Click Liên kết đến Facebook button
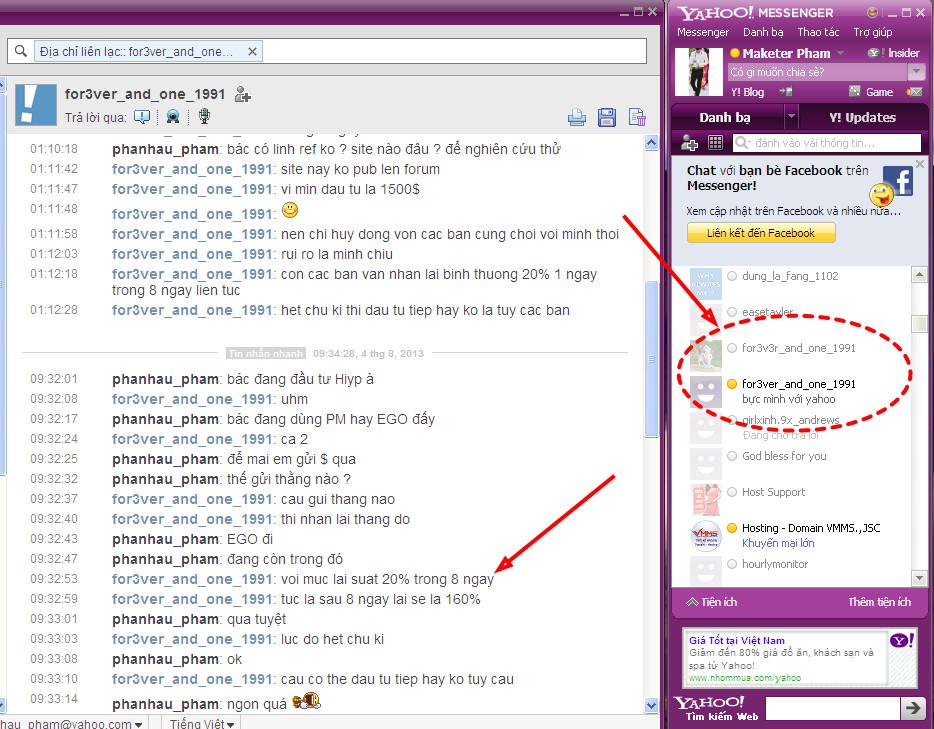The width and height of the screenshot is (934, 729). click(x=761, y=233)
